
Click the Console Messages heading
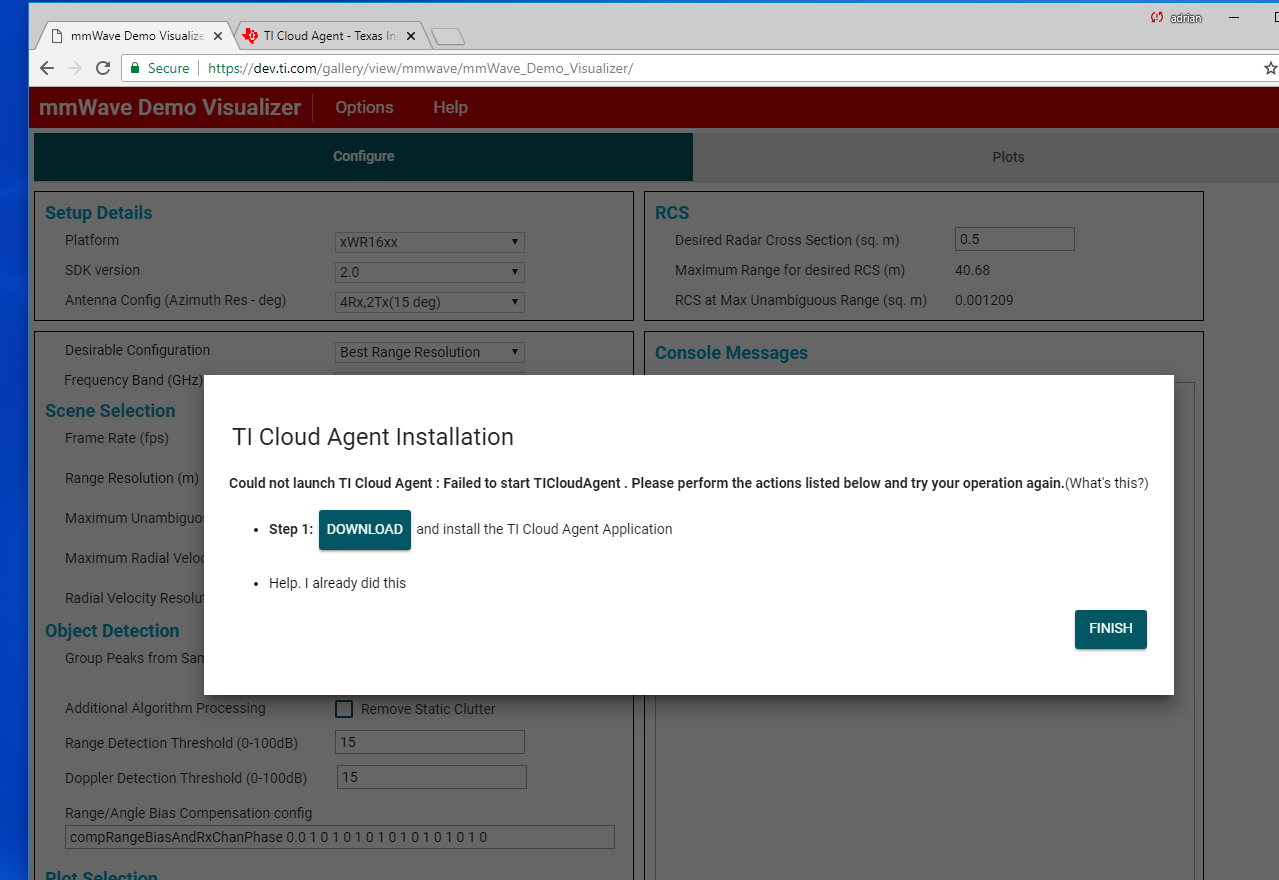pyautogui.click(x=731, y=353)
